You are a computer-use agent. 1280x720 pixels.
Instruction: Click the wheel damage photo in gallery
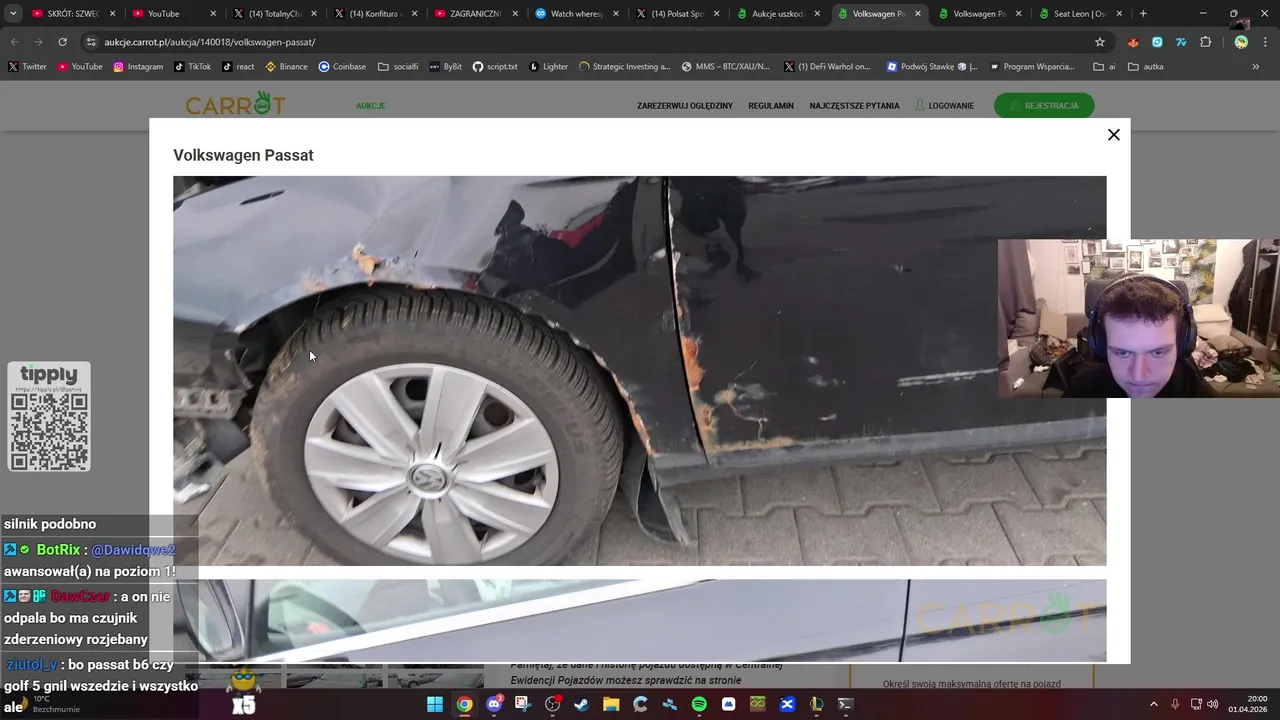(x=640, y=371)
